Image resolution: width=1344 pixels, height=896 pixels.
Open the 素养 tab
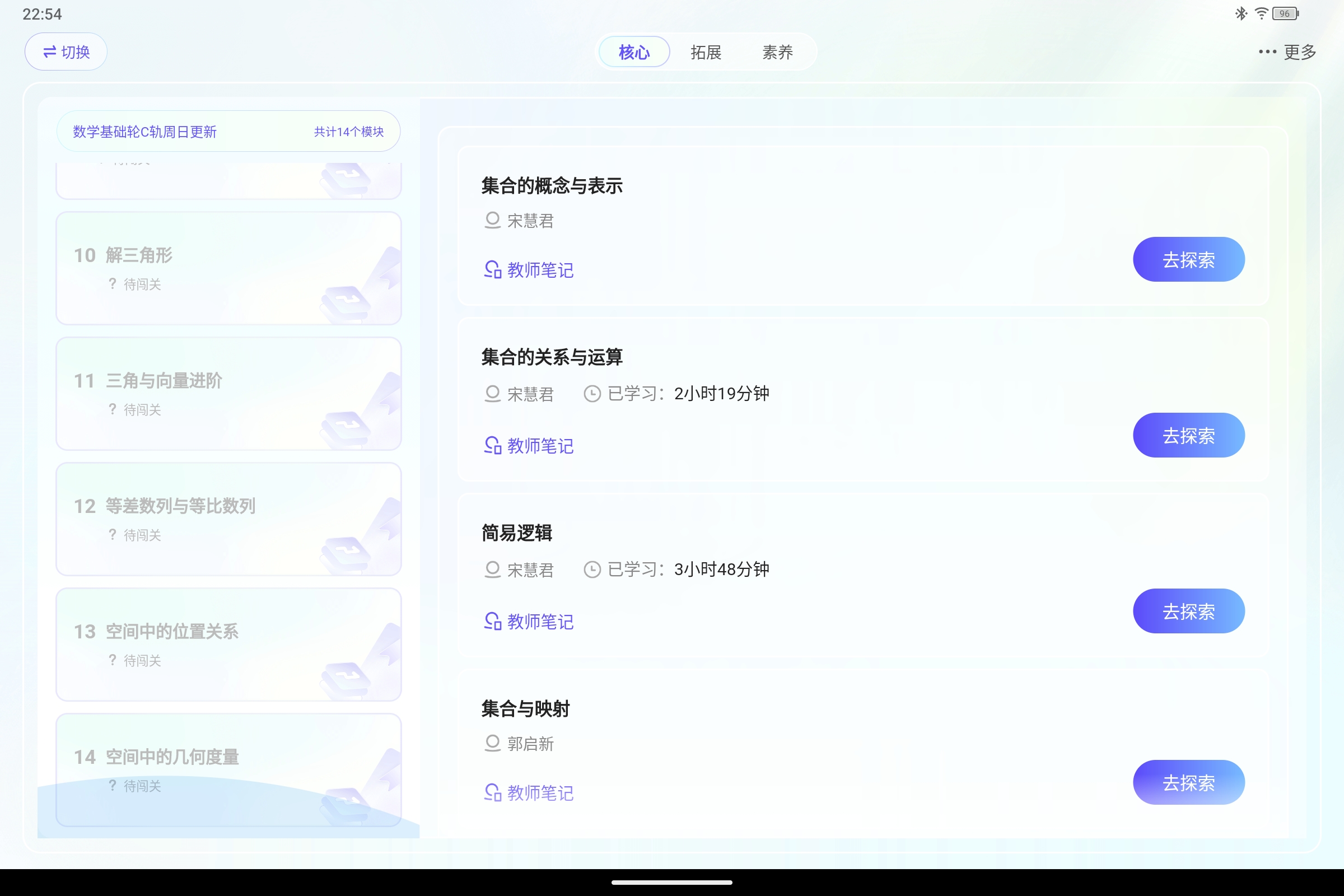point(778,52)
